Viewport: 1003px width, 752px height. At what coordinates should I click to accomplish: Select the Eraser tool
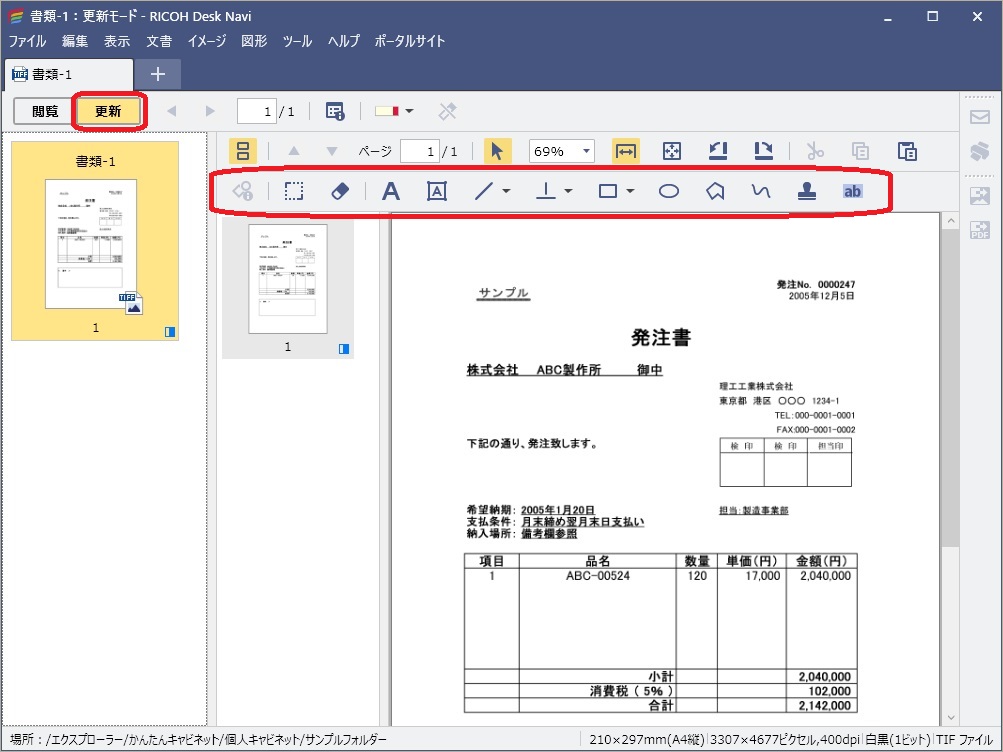point(339,191)
